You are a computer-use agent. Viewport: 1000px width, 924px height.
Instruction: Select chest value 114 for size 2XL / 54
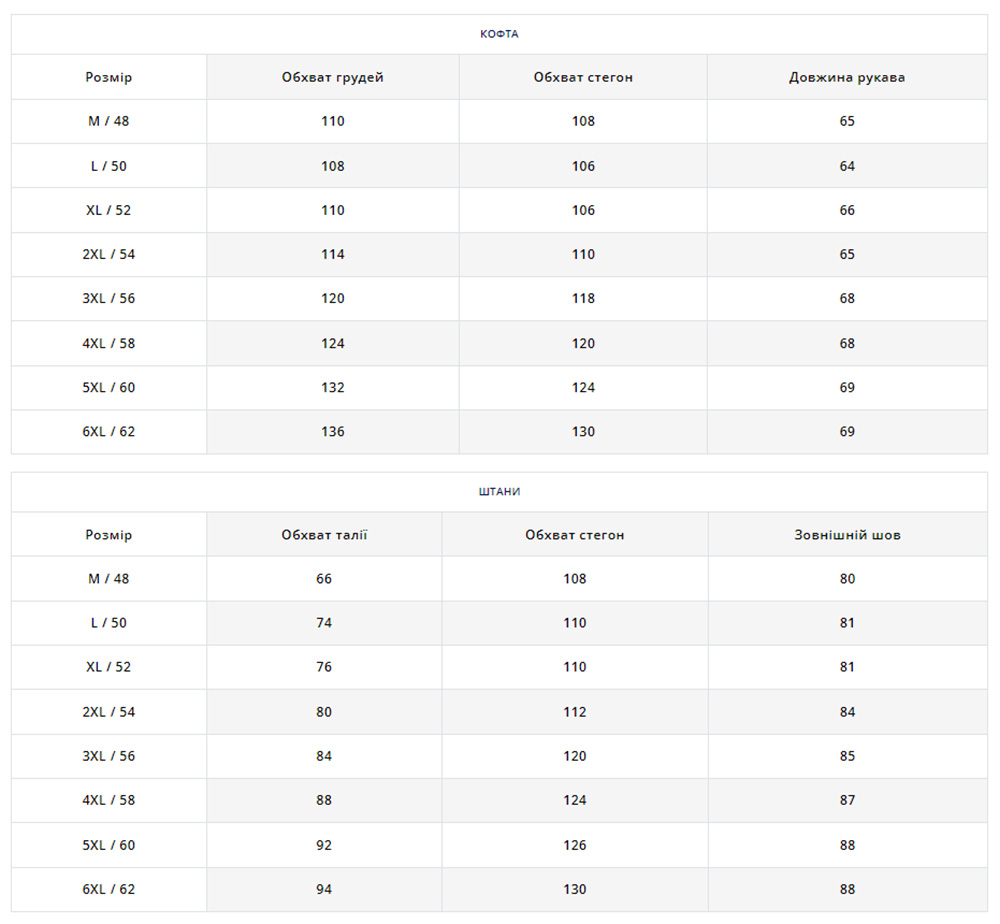tap(333, 255)
